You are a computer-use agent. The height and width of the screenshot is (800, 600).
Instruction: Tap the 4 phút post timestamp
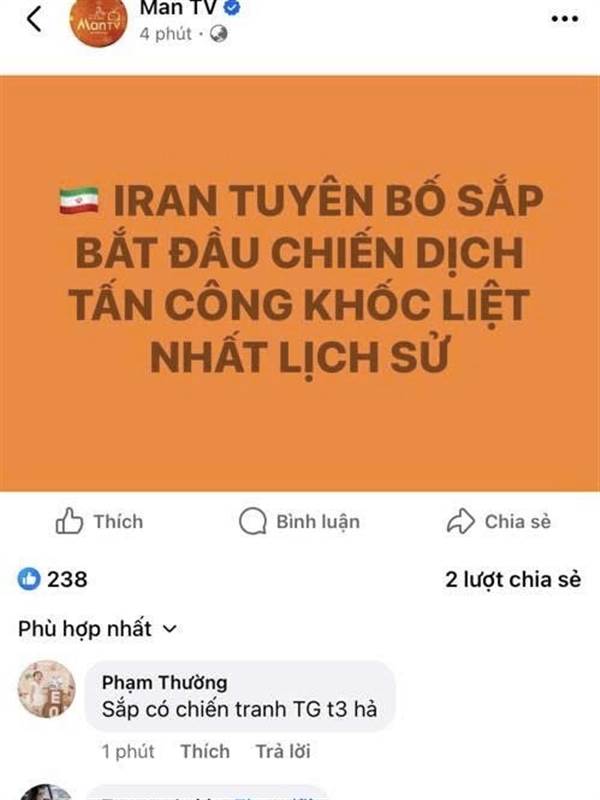[x=165, y=34]
